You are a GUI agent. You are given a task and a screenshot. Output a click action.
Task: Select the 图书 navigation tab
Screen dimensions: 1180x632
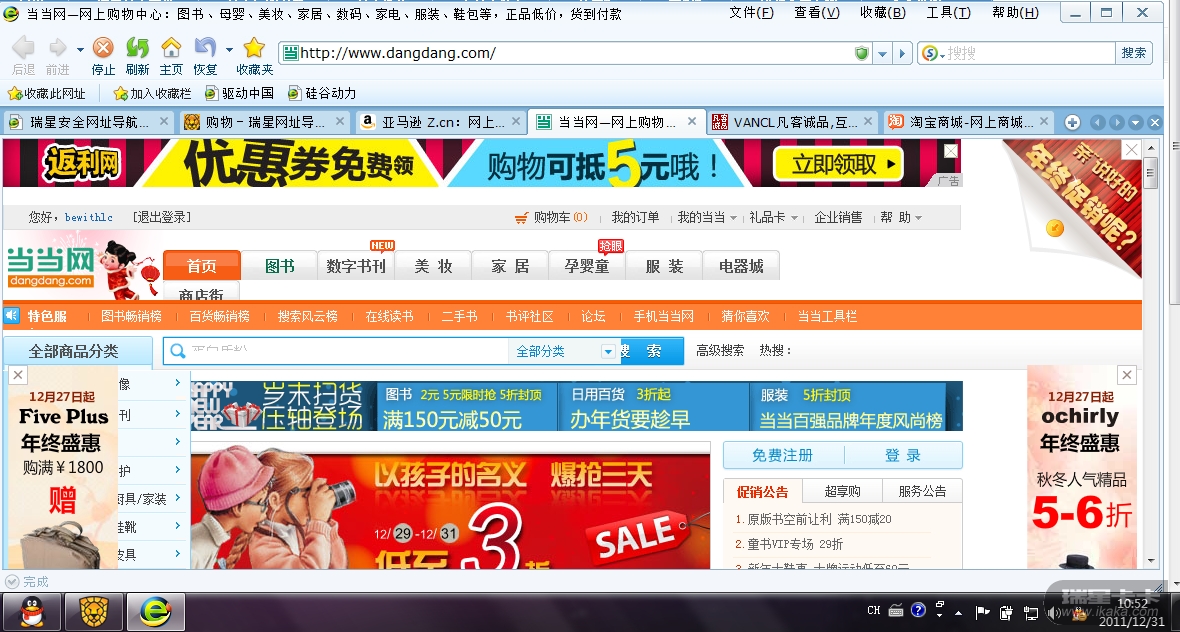(x=279, y=266)
